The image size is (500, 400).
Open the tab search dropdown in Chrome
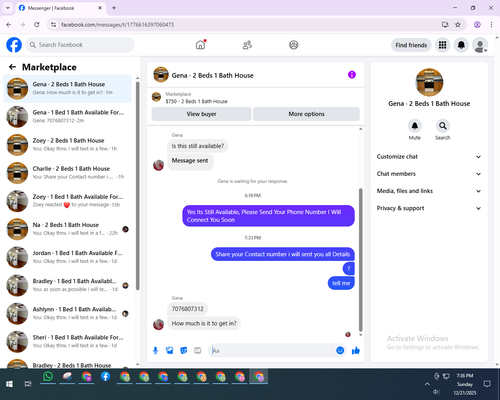8,8
